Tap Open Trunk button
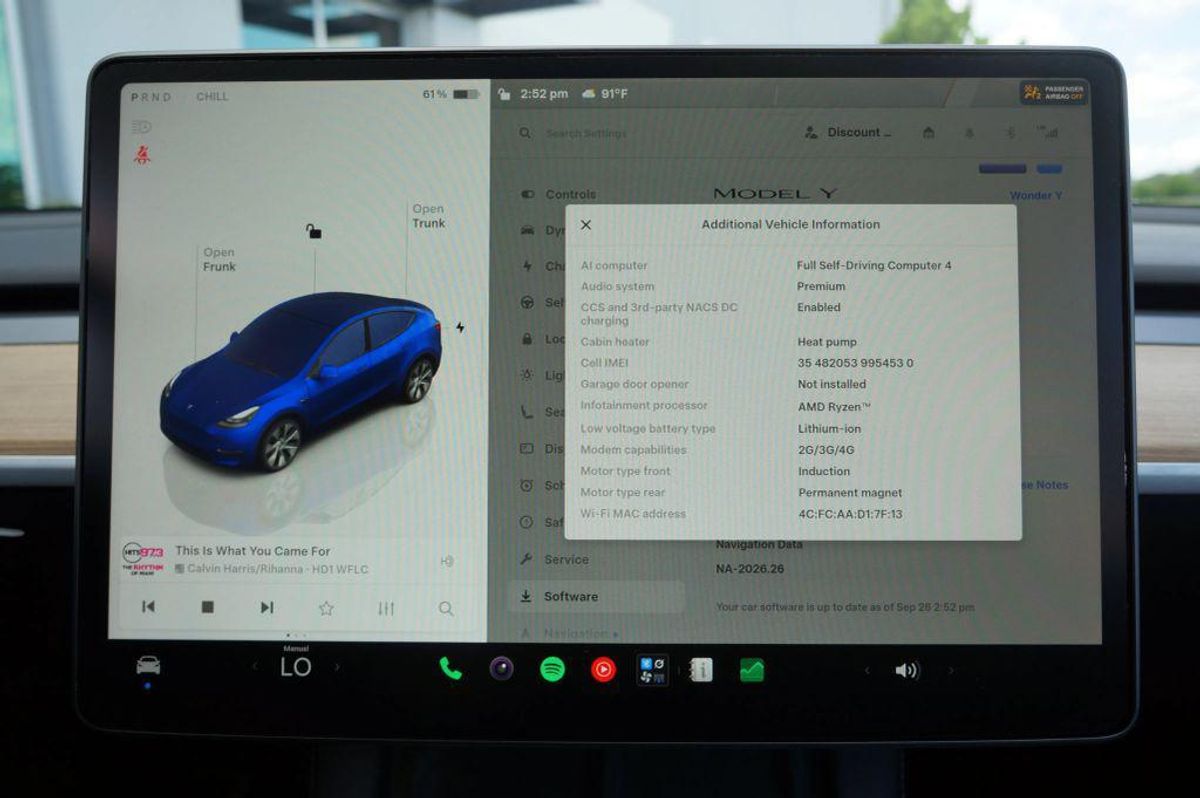Viewport: 1200px width, 798px height. [428, 216]
